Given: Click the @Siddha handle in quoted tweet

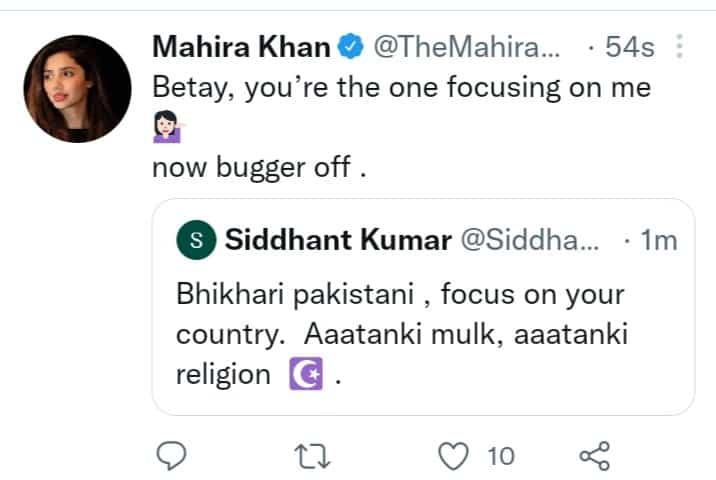Looking at the screenshot, I should [529, 241].
